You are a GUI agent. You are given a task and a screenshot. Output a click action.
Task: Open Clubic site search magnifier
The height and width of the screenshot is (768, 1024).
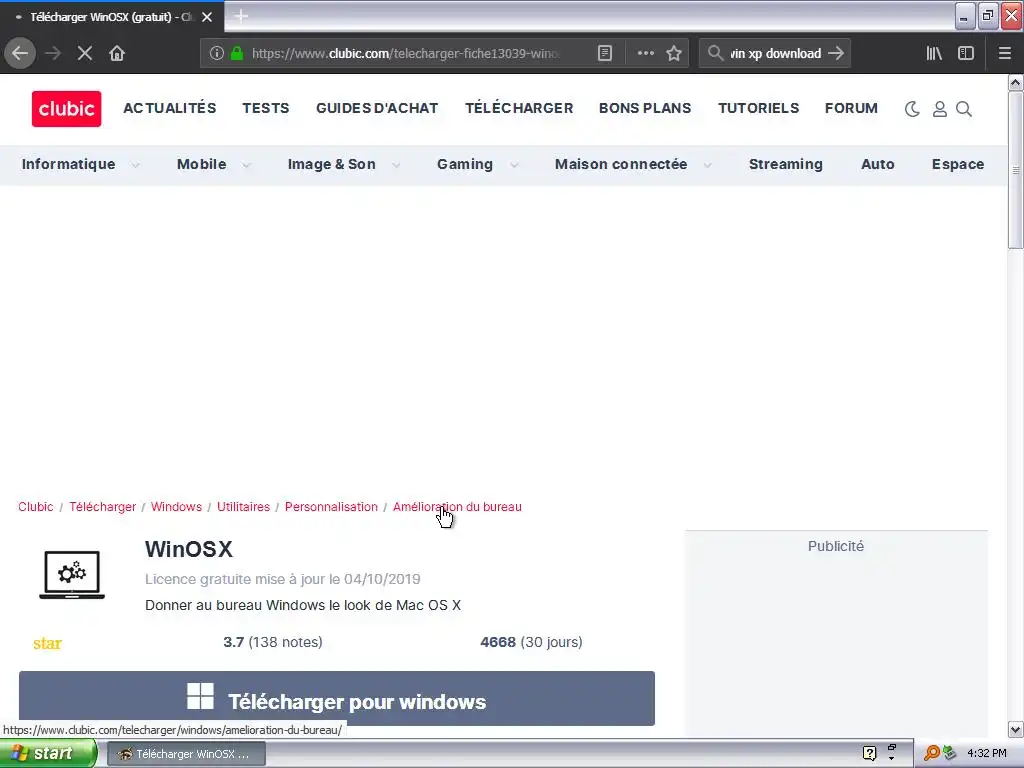pyautogui.click(x=964, y=109)
